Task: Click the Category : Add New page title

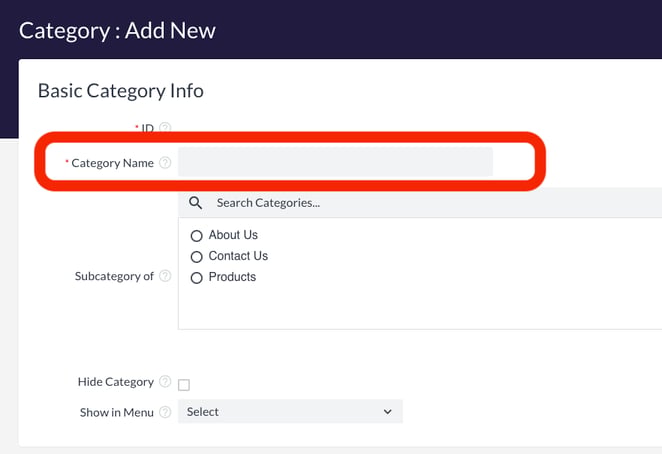Action: pyautogui.click(x=117, y=29)
